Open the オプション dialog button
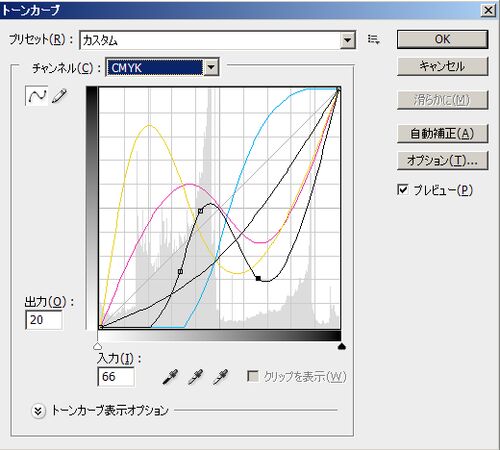 [443, 161]
